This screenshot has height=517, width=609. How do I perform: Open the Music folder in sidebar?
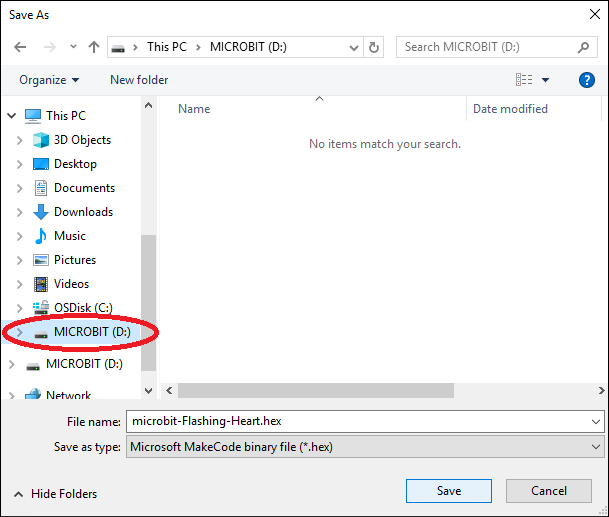click(69, 236)
